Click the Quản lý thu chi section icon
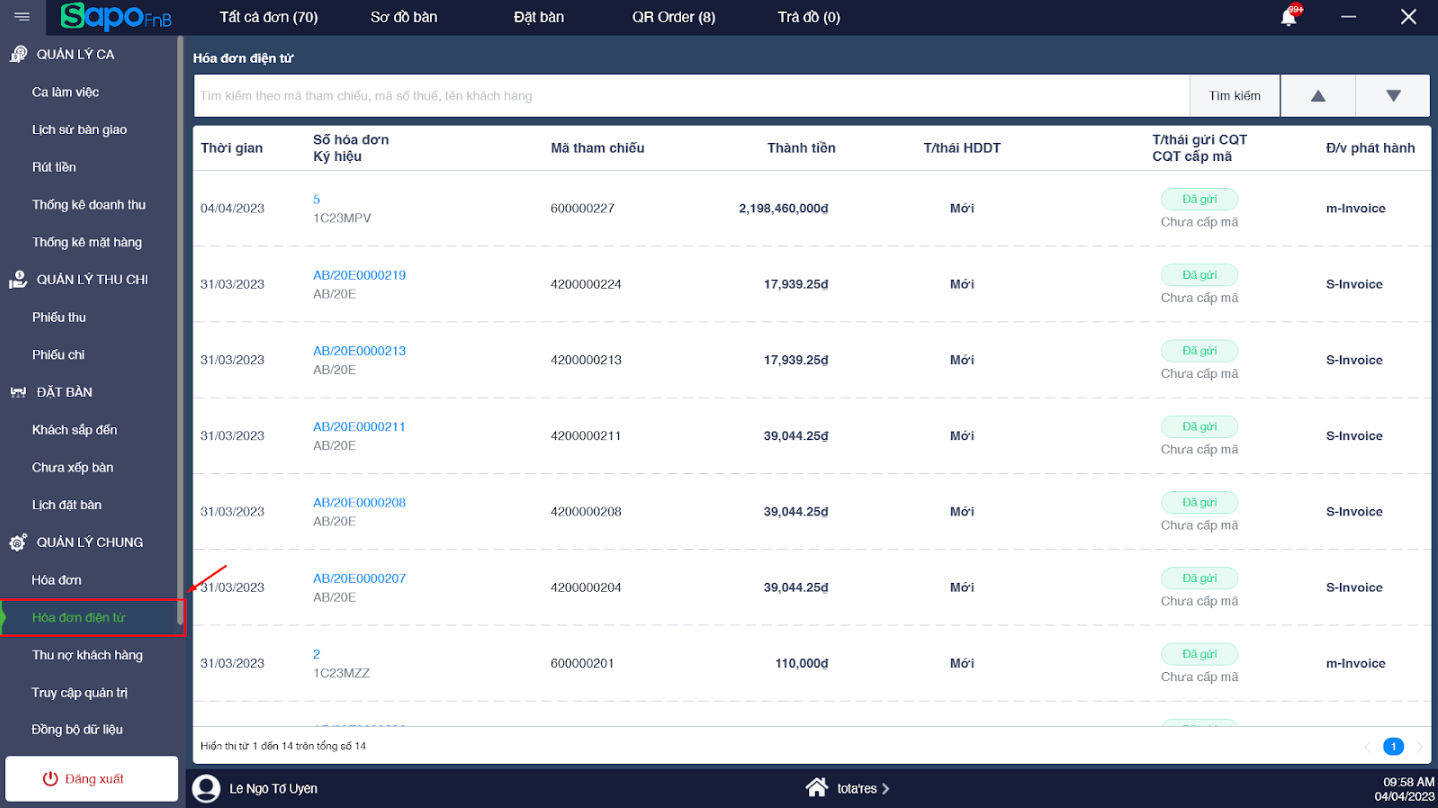This screenshot has width=1438, height=808. tap(18, 280)
